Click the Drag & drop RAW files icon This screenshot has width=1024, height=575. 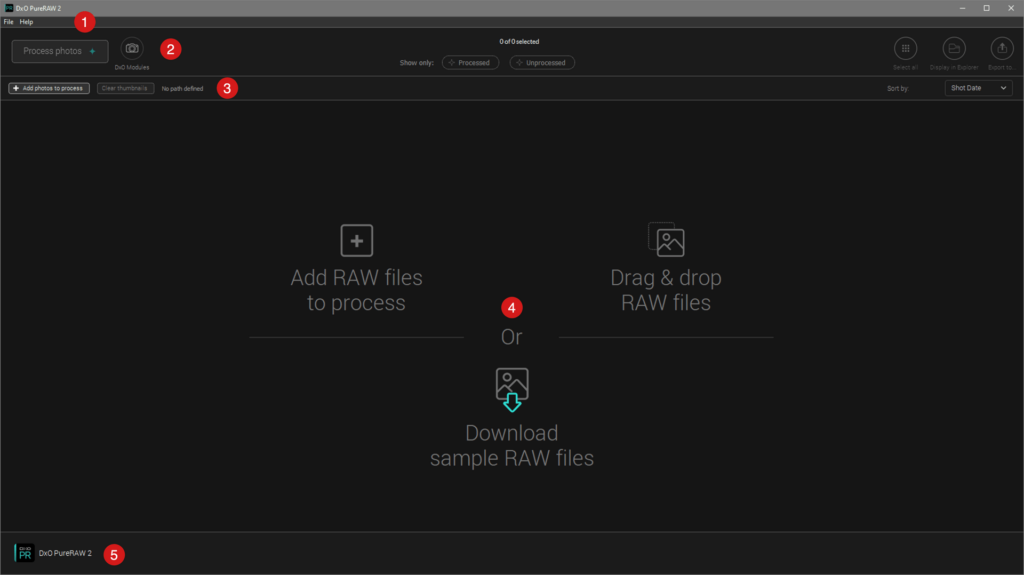coord(666,239)
